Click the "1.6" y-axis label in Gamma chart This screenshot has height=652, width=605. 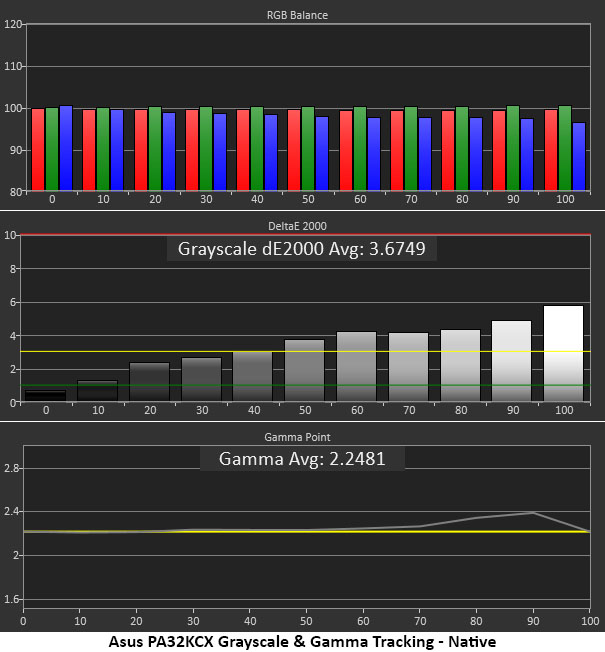(11, 599)
